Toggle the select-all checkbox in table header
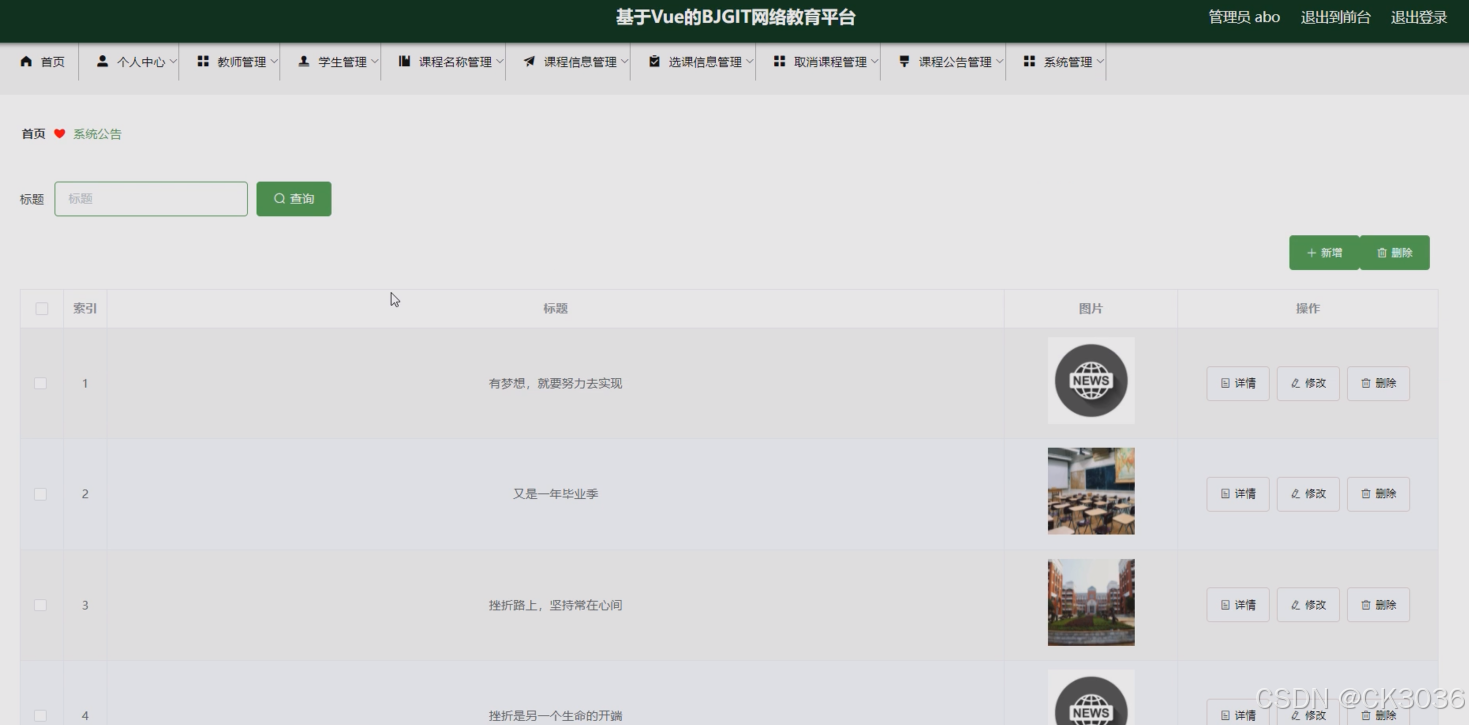 pyautogui.click(x=41, y=308)
